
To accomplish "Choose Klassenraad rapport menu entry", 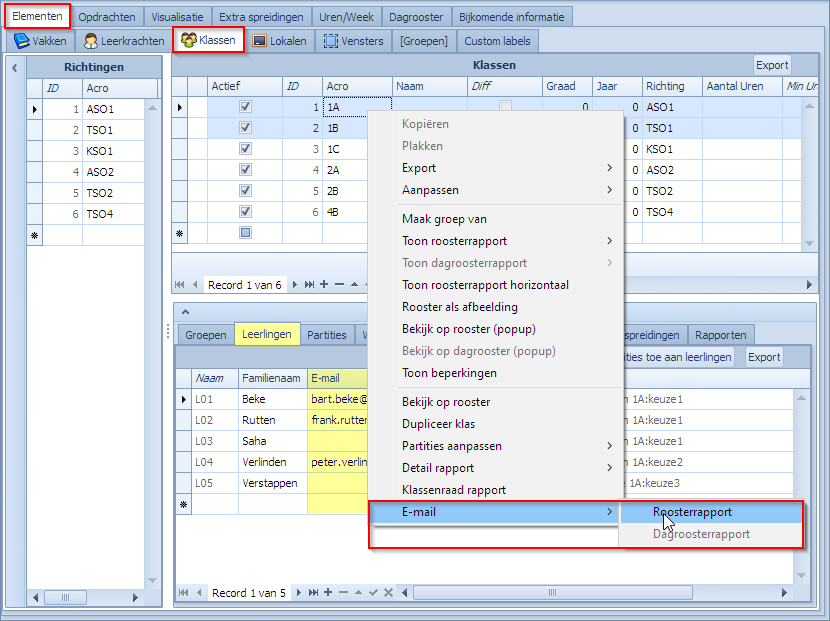I will click(x=496, y=490).
